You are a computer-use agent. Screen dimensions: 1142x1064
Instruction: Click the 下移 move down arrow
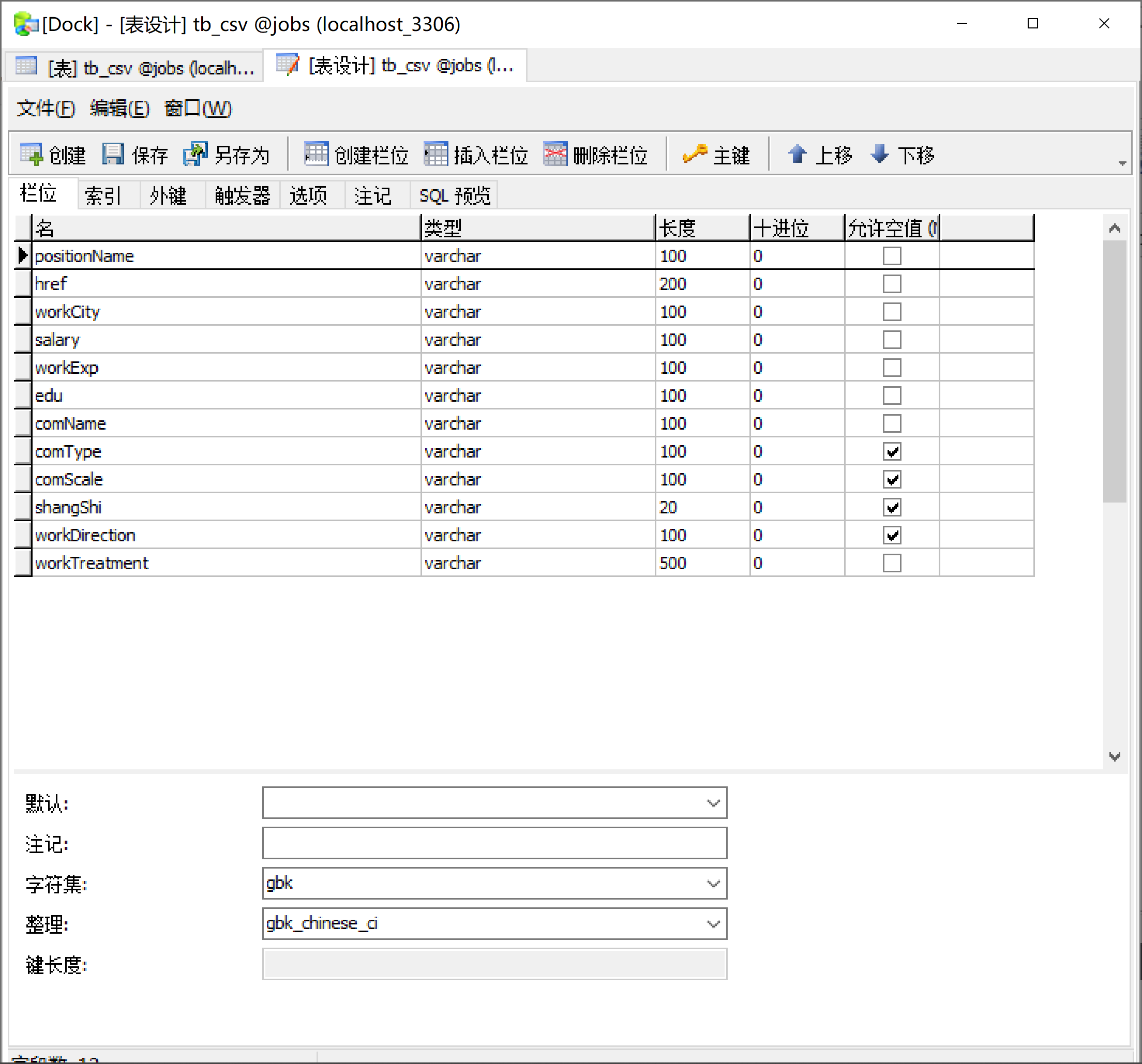click(x=879, y=155)
